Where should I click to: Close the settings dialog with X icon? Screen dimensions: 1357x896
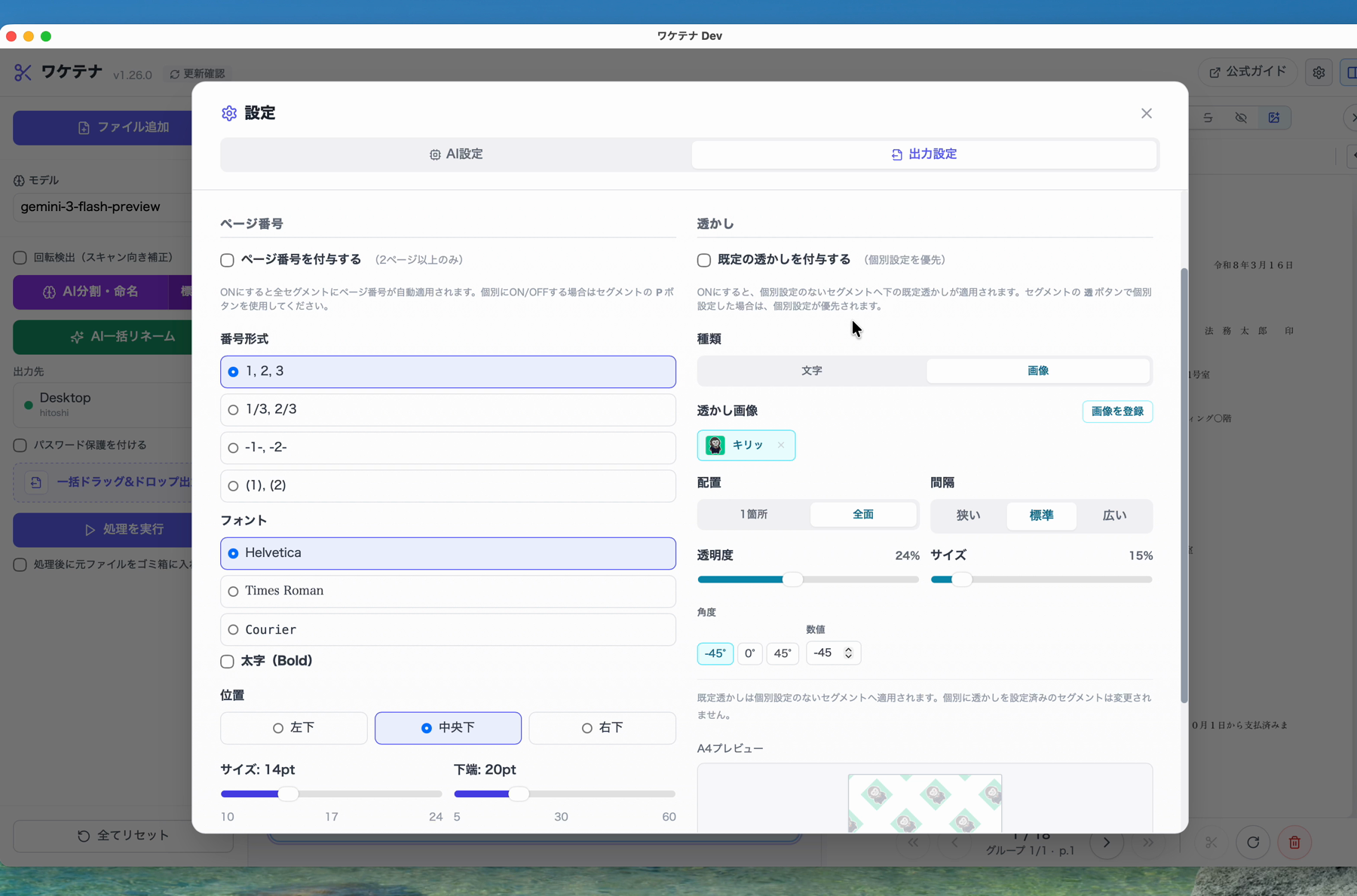[x=1146, y=113]
